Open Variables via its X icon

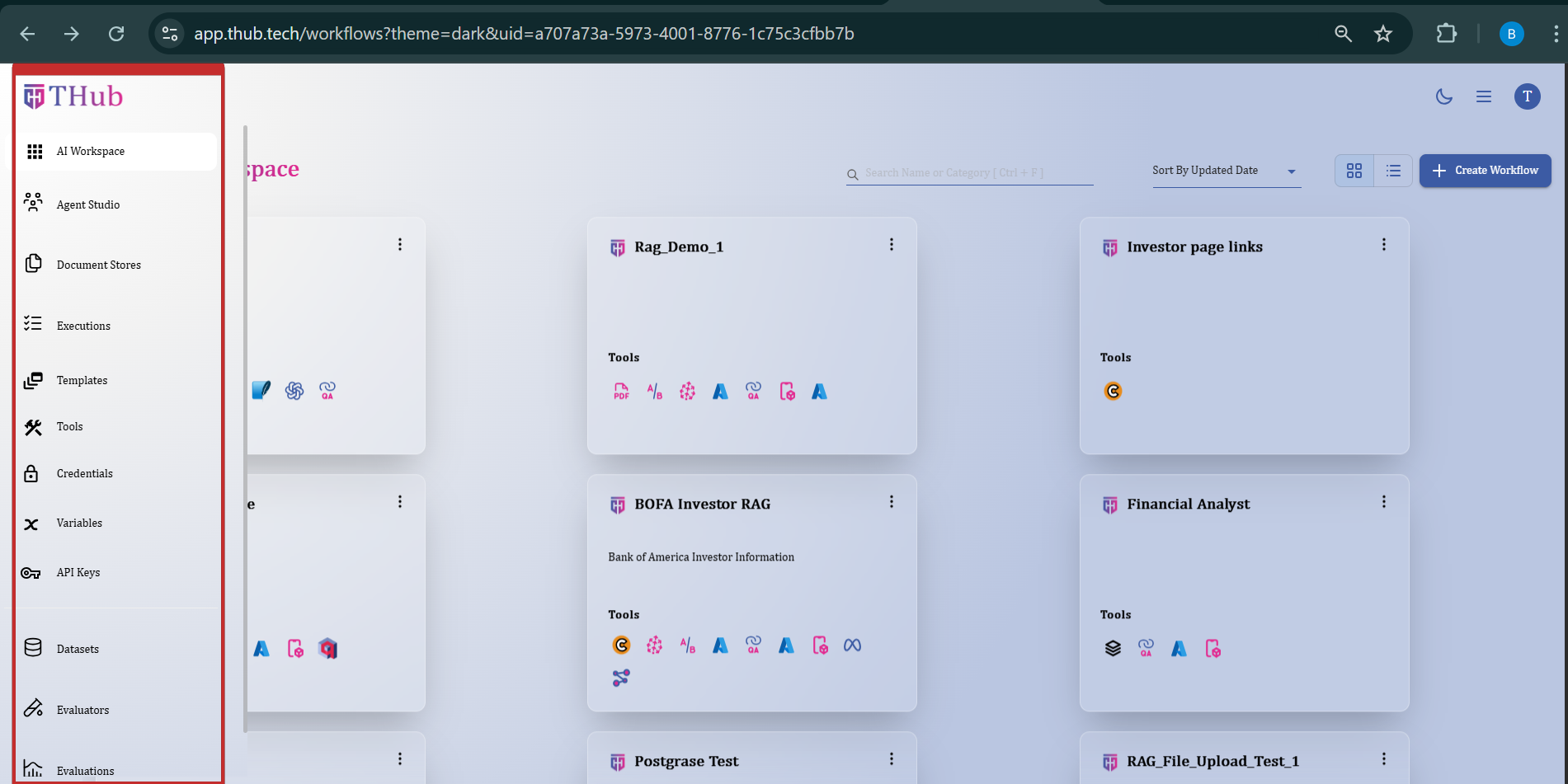pyautogui.click(x=31, y=524)
